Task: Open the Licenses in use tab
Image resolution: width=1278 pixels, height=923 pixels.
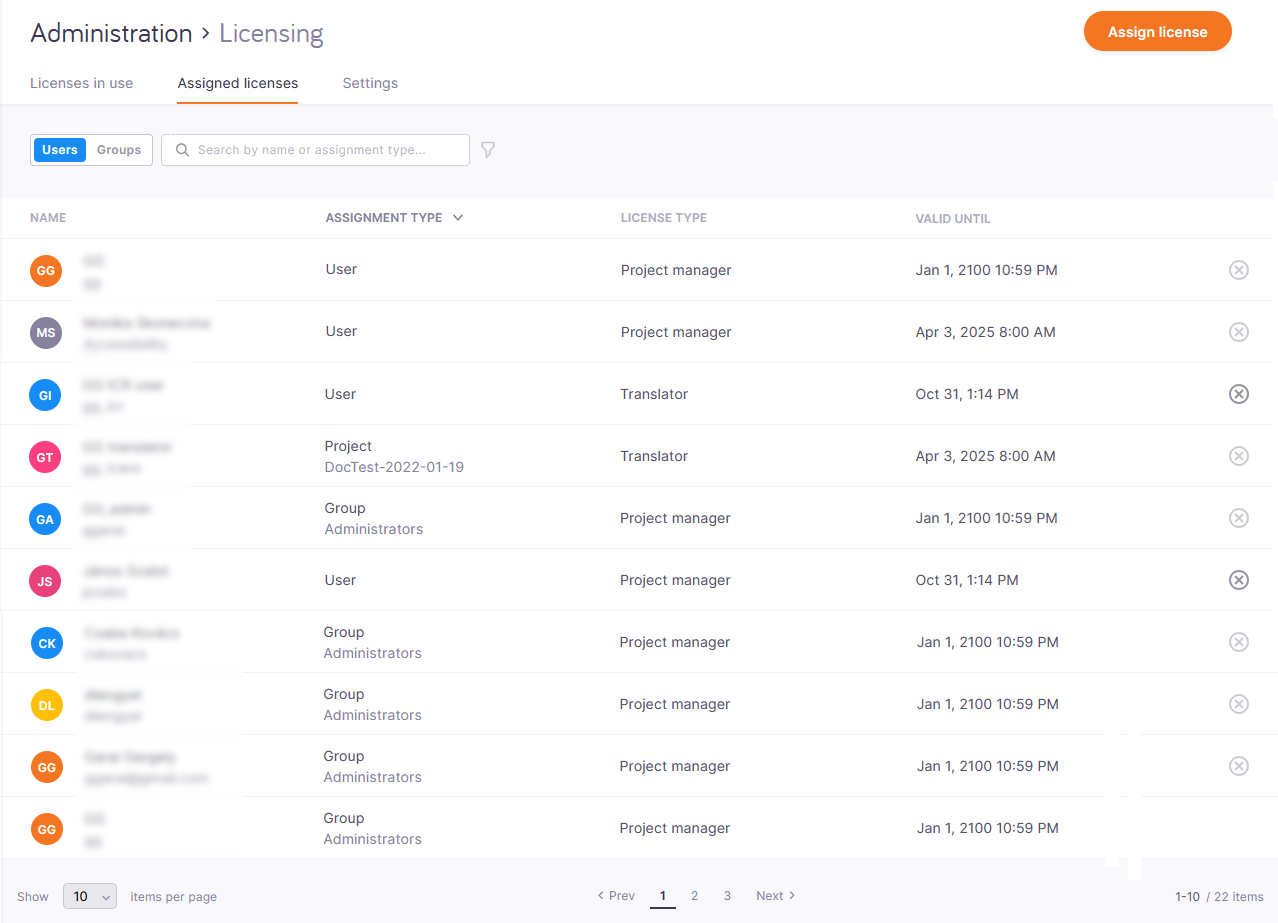Action: click(81, 83)
